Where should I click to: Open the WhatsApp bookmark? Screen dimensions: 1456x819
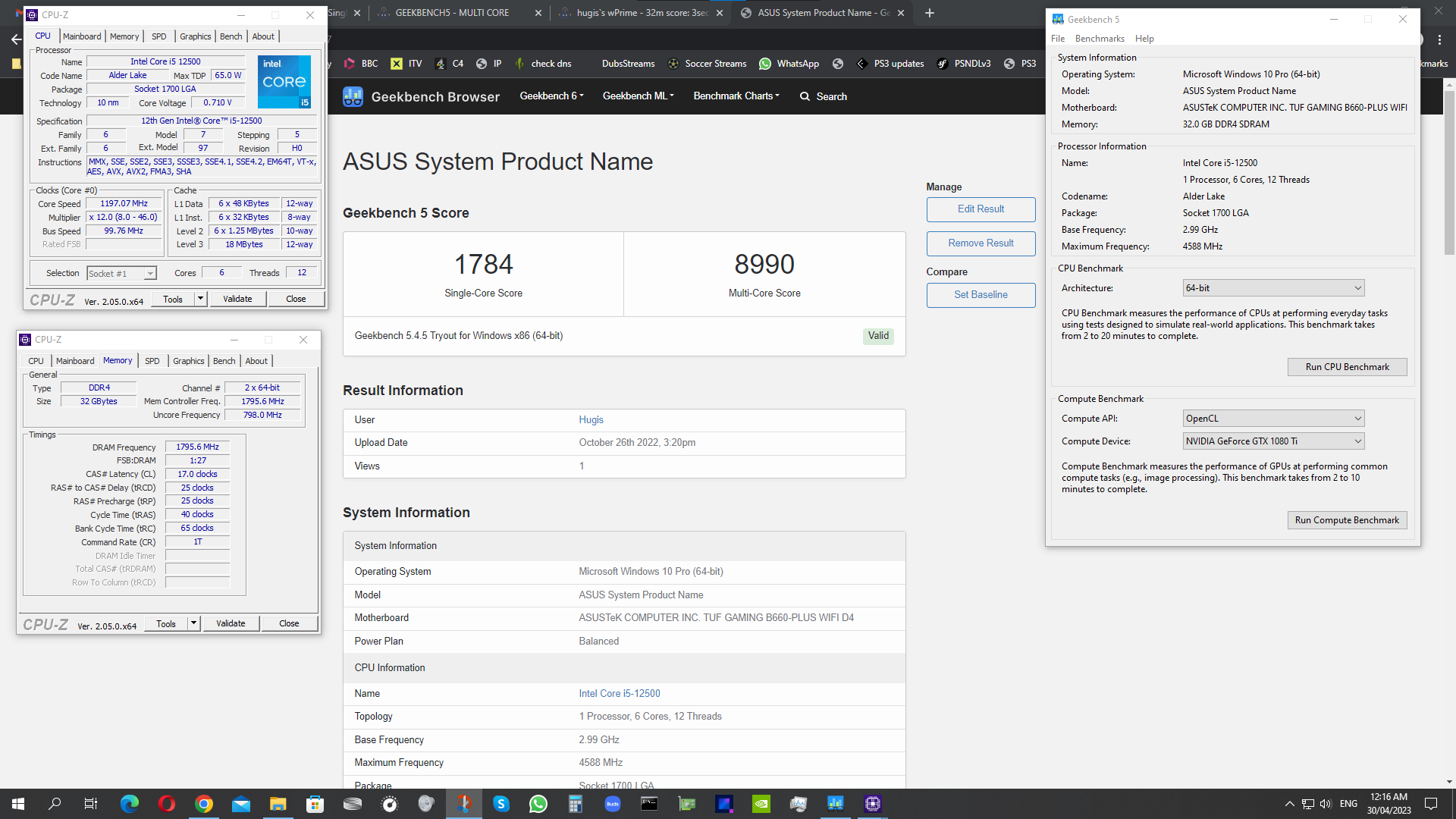click(x=789, y=64)
